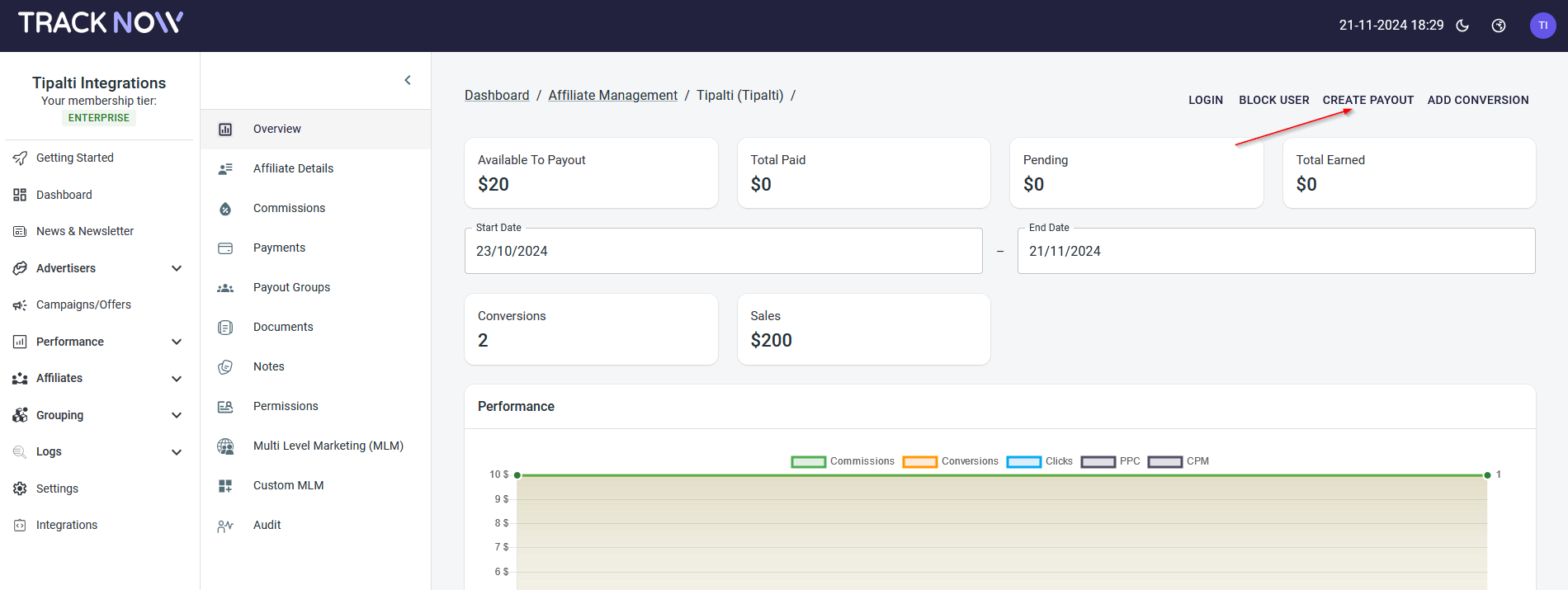Toggle Clicks series in chart legend
Image resolution: width=1568 pixels, height=590 pixels.
[1040, 461]
